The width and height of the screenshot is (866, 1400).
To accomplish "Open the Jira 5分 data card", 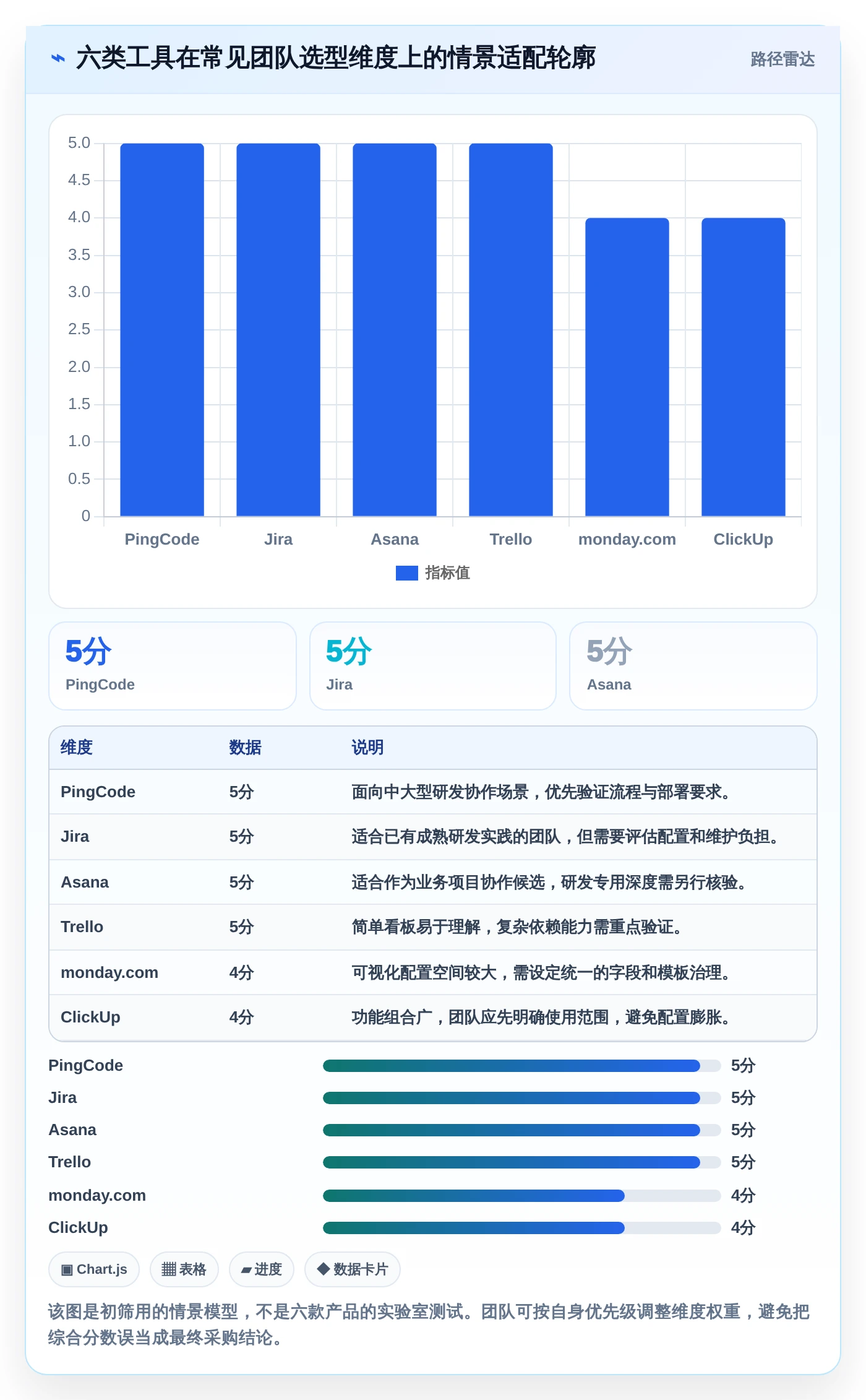I will pos(433,666).
